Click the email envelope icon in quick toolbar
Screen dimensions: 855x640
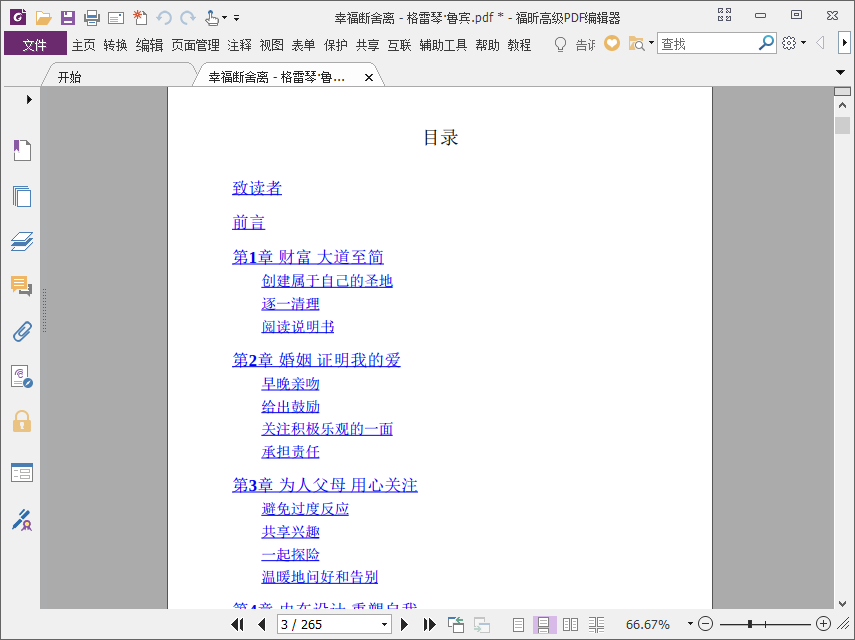point(116,19)
